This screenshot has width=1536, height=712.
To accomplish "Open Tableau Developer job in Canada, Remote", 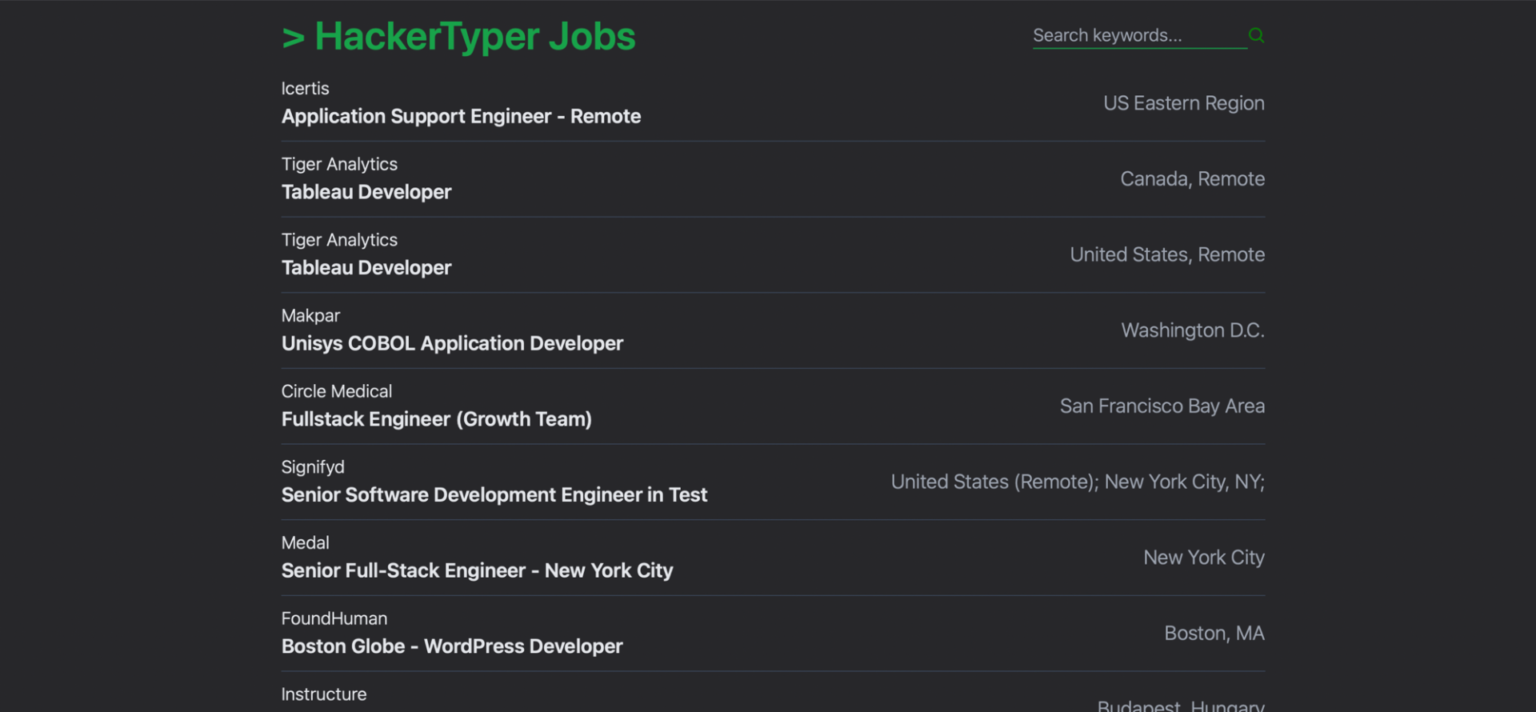I will pyautogui.click(x=366, y=192).
